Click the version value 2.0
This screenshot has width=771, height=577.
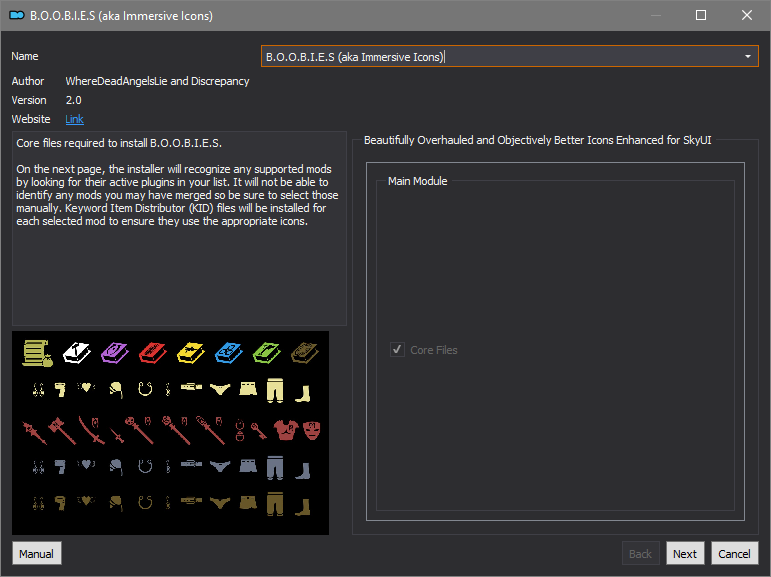[74, 100]
